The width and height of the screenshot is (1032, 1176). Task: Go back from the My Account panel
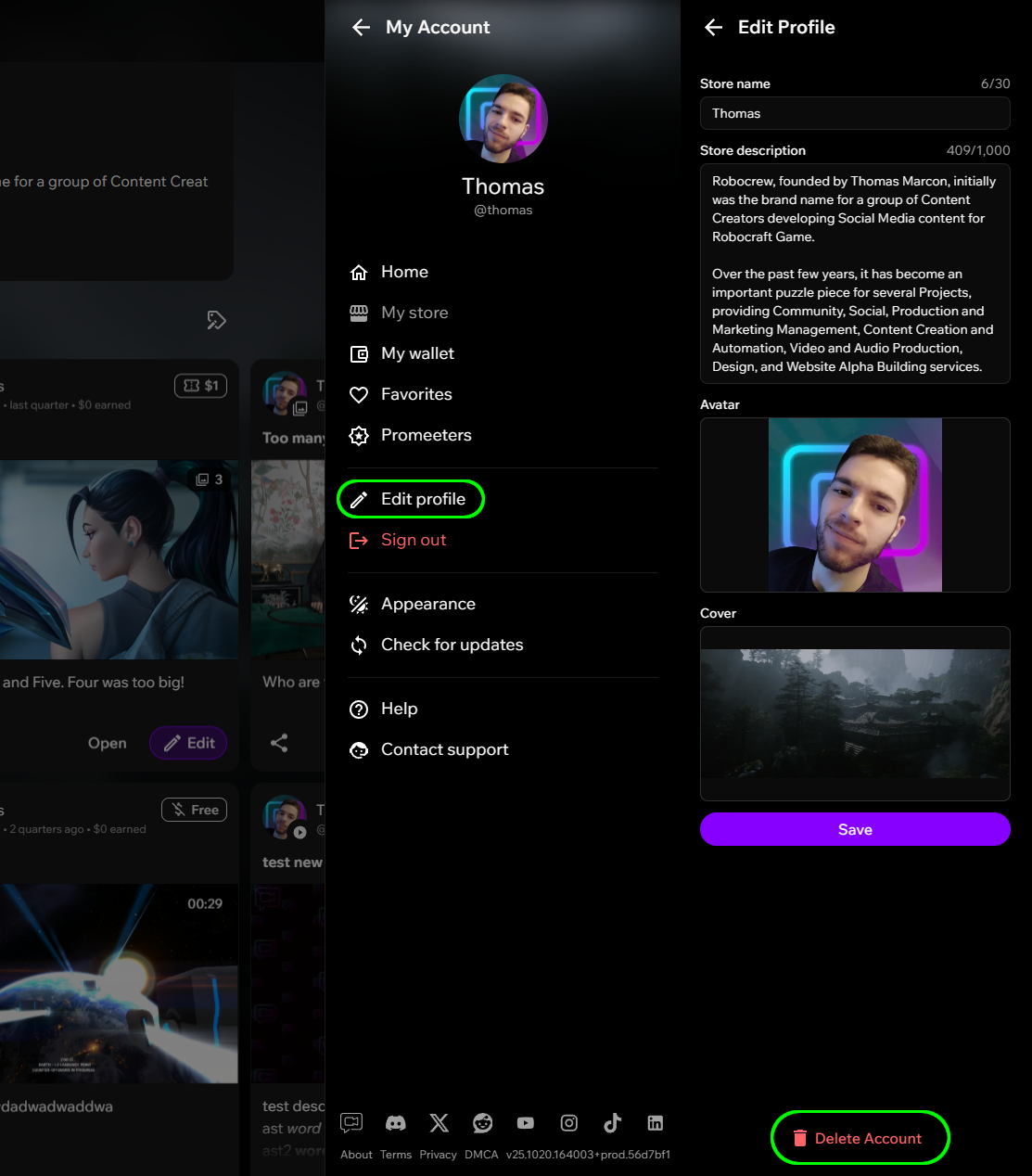pos(361,28)
